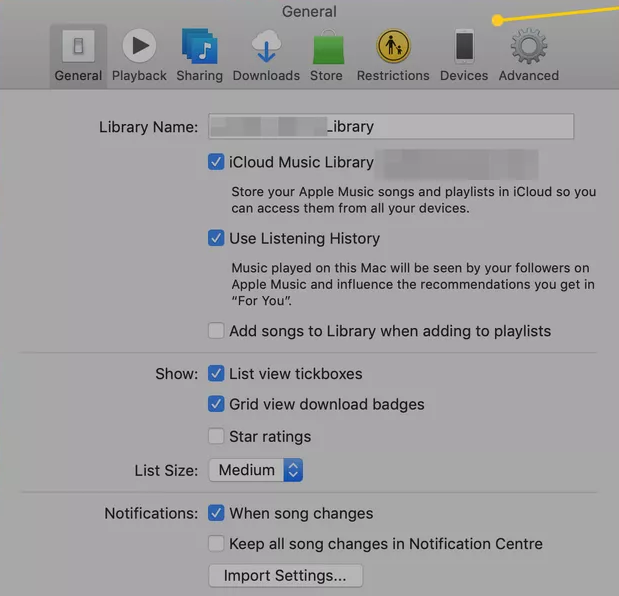Enable Keep all song changes in Notification Centre

point(216,544)
